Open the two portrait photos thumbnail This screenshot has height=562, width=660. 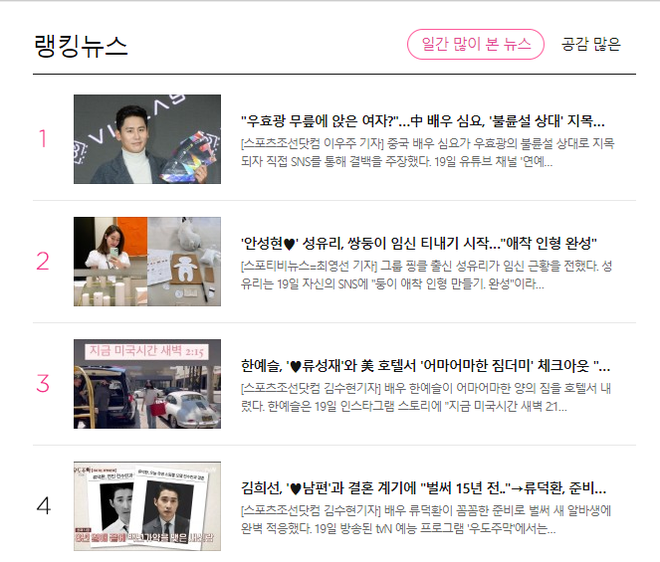(147, 506)
